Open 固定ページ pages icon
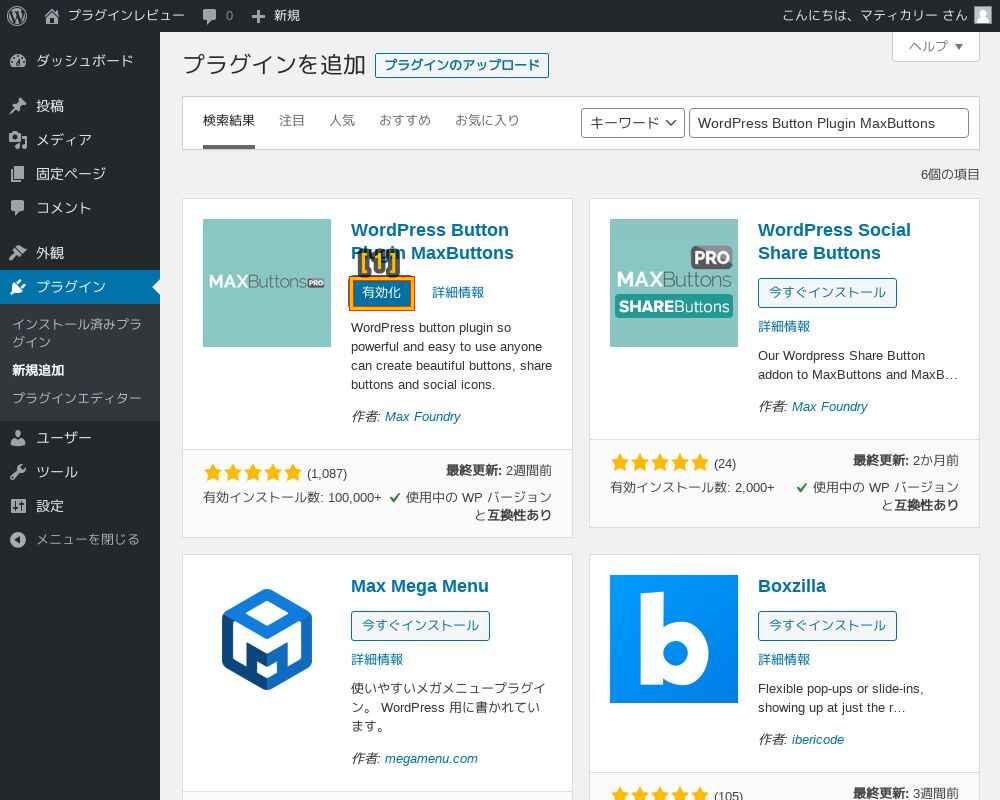 (x=18, y=174)
